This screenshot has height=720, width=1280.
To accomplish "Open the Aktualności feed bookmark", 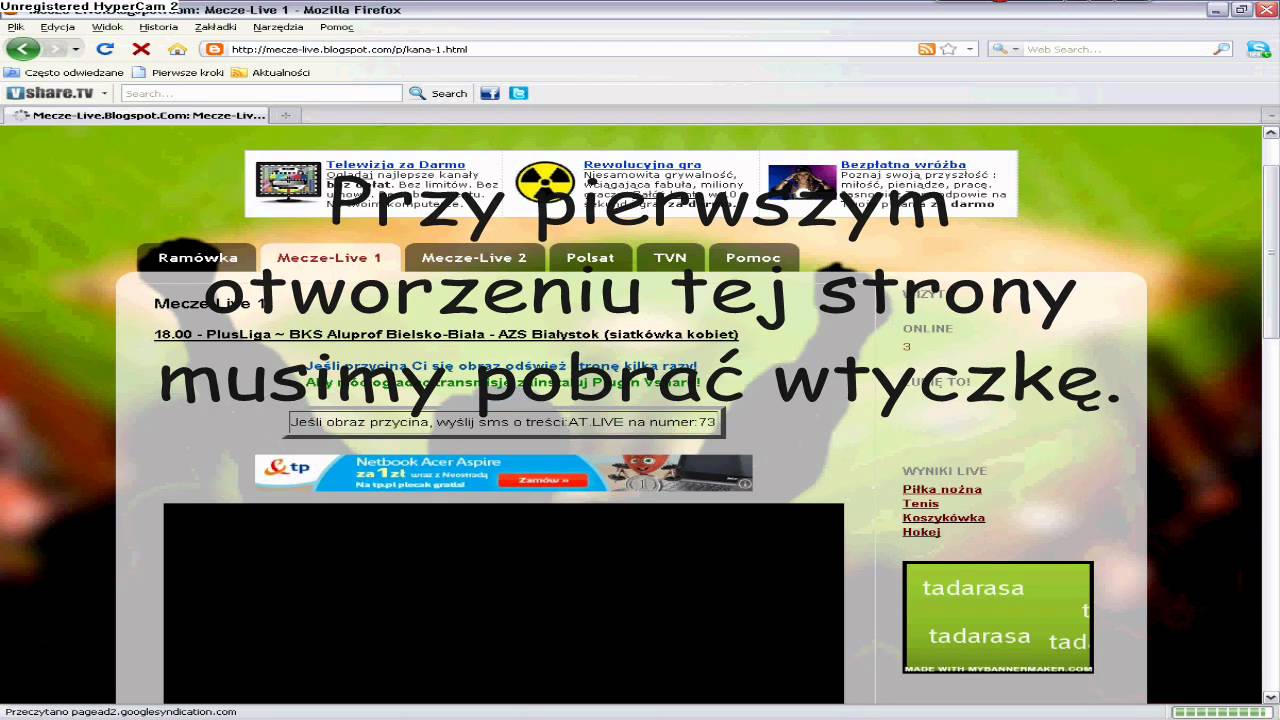I will [x=271, y=72].
